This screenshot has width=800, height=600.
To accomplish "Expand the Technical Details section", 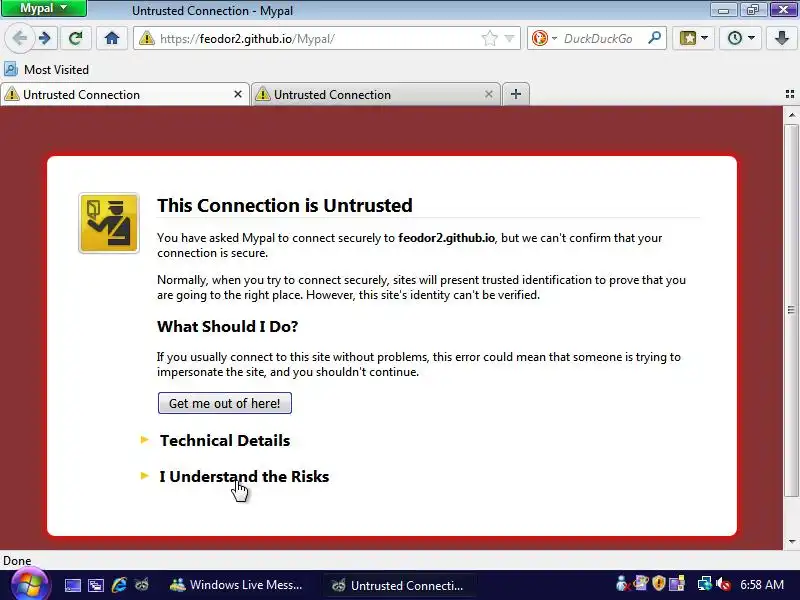I will (x=224, y=440).
